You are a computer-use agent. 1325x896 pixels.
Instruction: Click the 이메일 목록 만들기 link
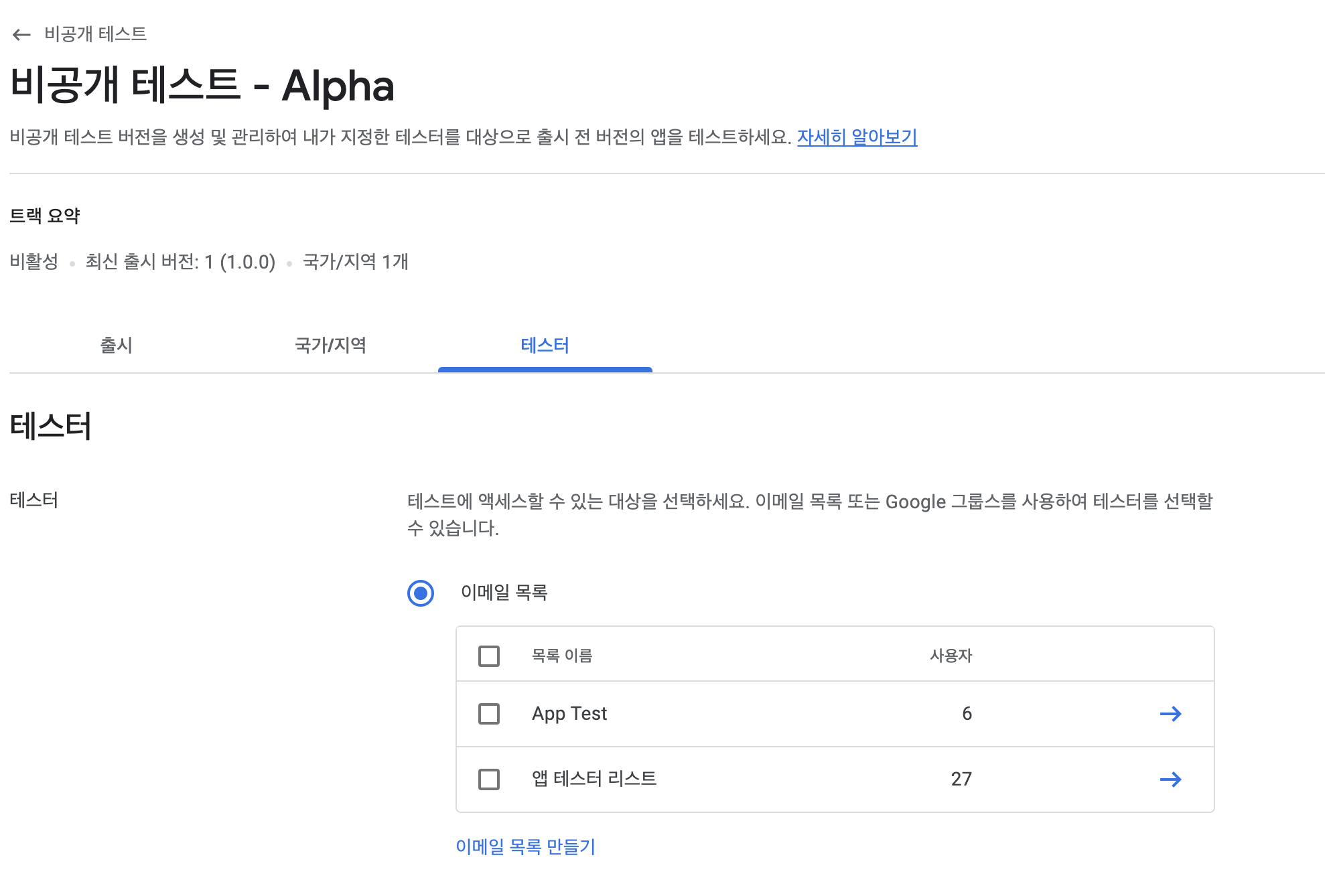coord(525,847)
